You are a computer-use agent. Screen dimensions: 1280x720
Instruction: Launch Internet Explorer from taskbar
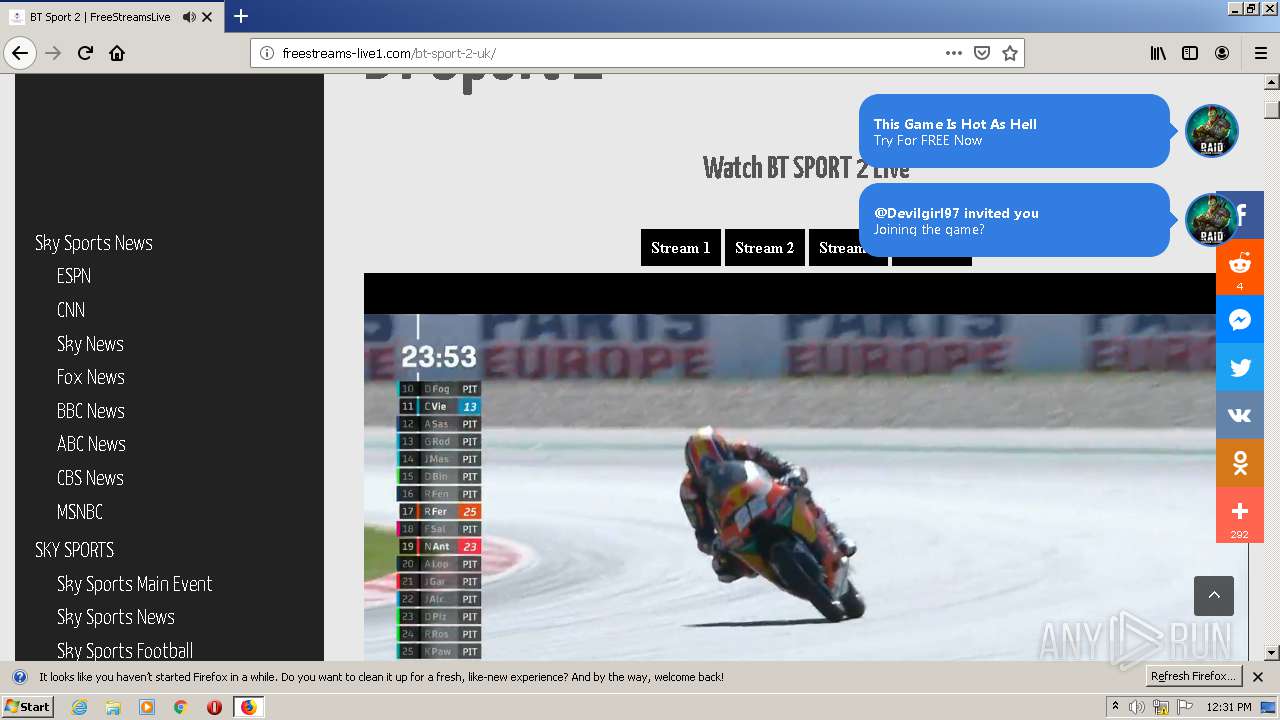tap(80, 707)
